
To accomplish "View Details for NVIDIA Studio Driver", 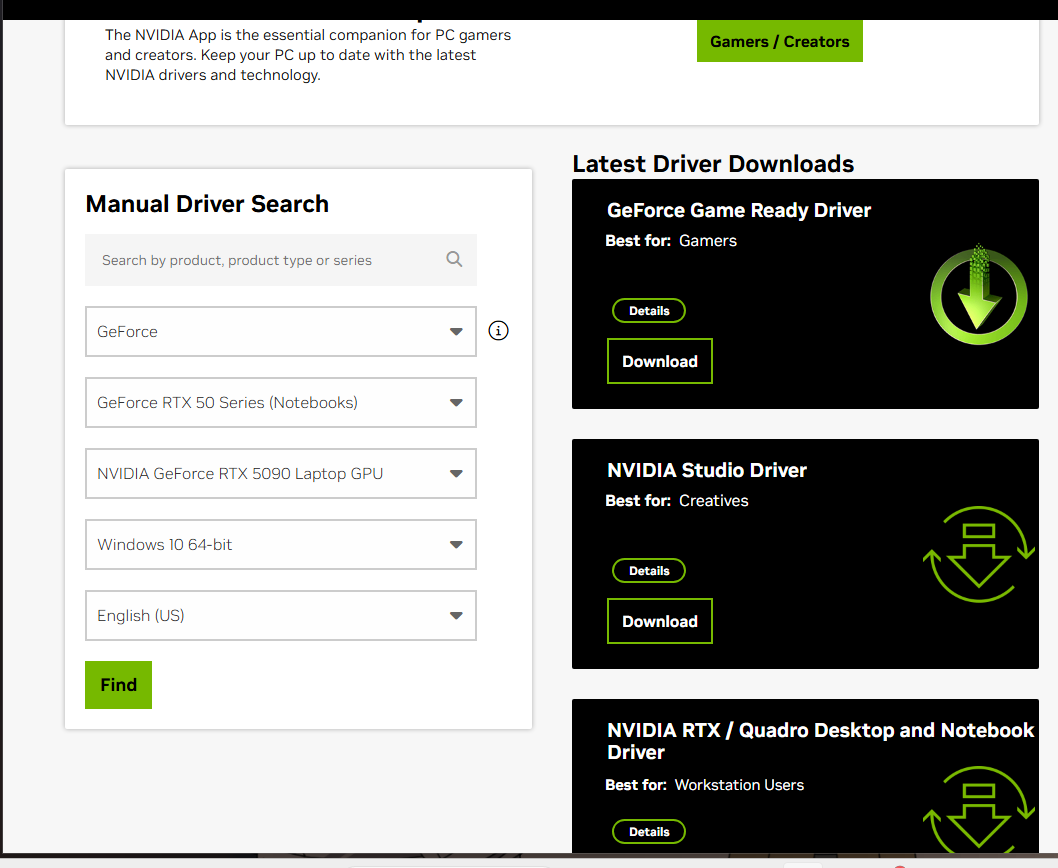I will [x=649, y=571].
